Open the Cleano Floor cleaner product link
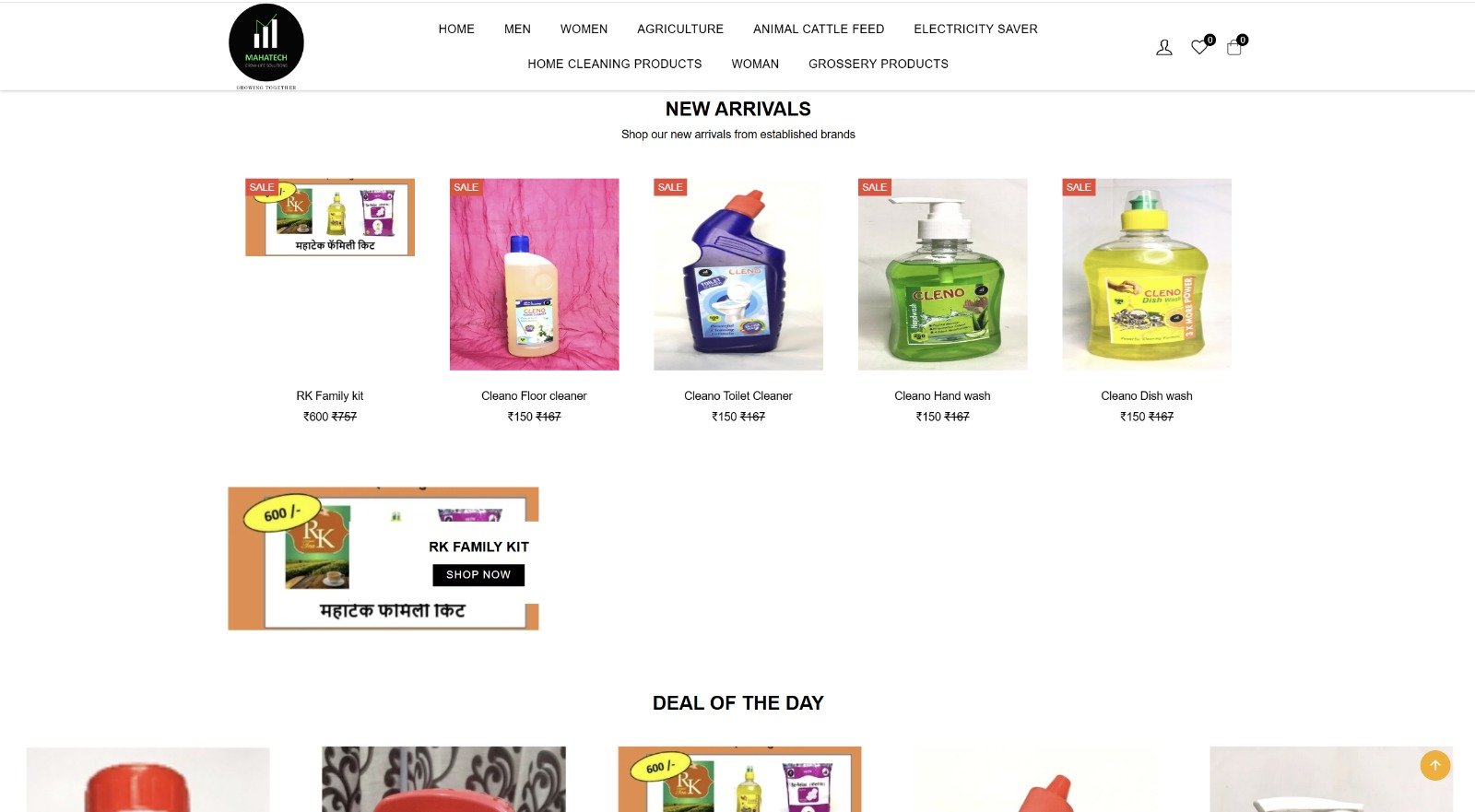 [x=534, y=396]
